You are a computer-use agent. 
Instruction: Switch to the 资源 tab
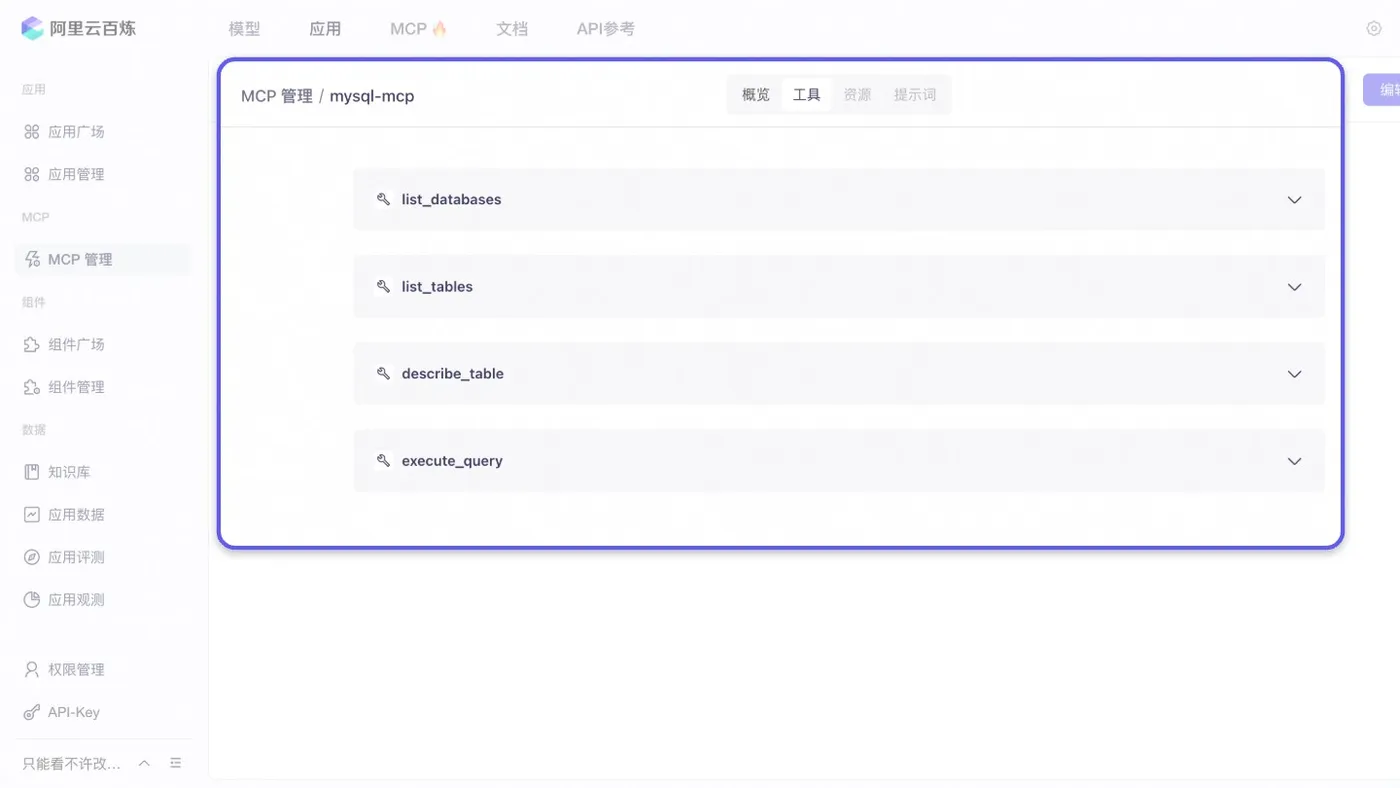click(x=857, y=95)
